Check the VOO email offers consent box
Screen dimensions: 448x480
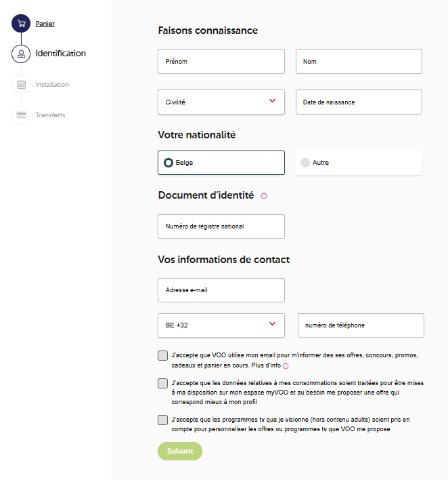tap(163, 356)
